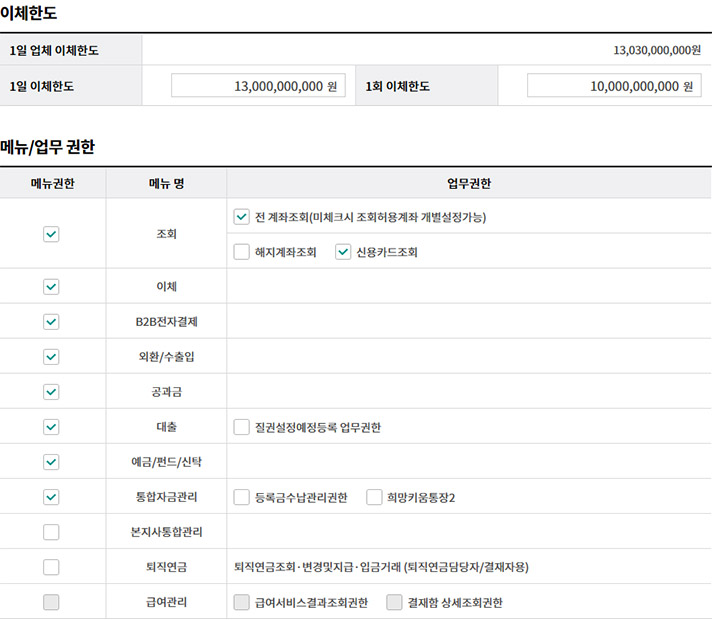Check the 희망키움통장2 checkbox
Image resolution: width=712 pixels, height=620 pixels.
click(374, 497)
